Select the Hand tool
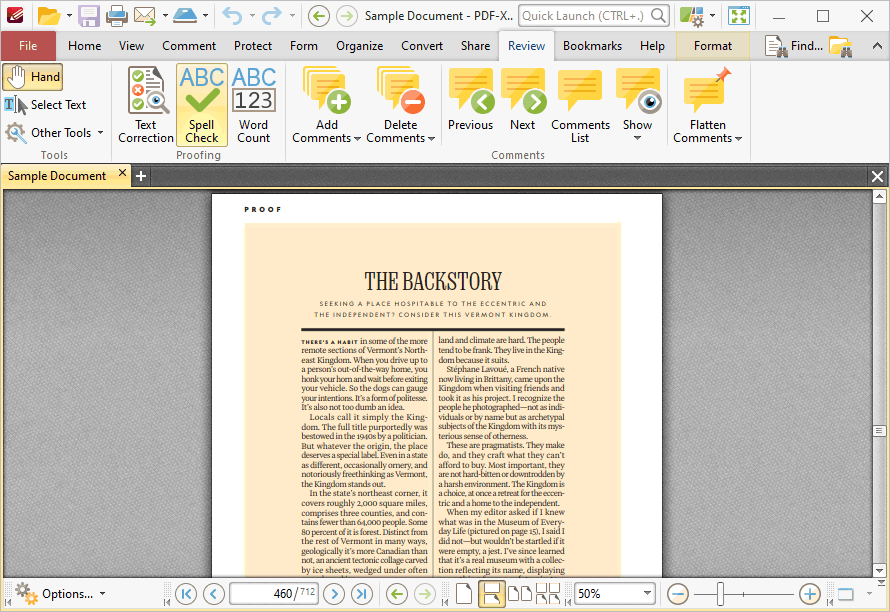This screenshot has height=612, width=890. (x=32, y=77)
